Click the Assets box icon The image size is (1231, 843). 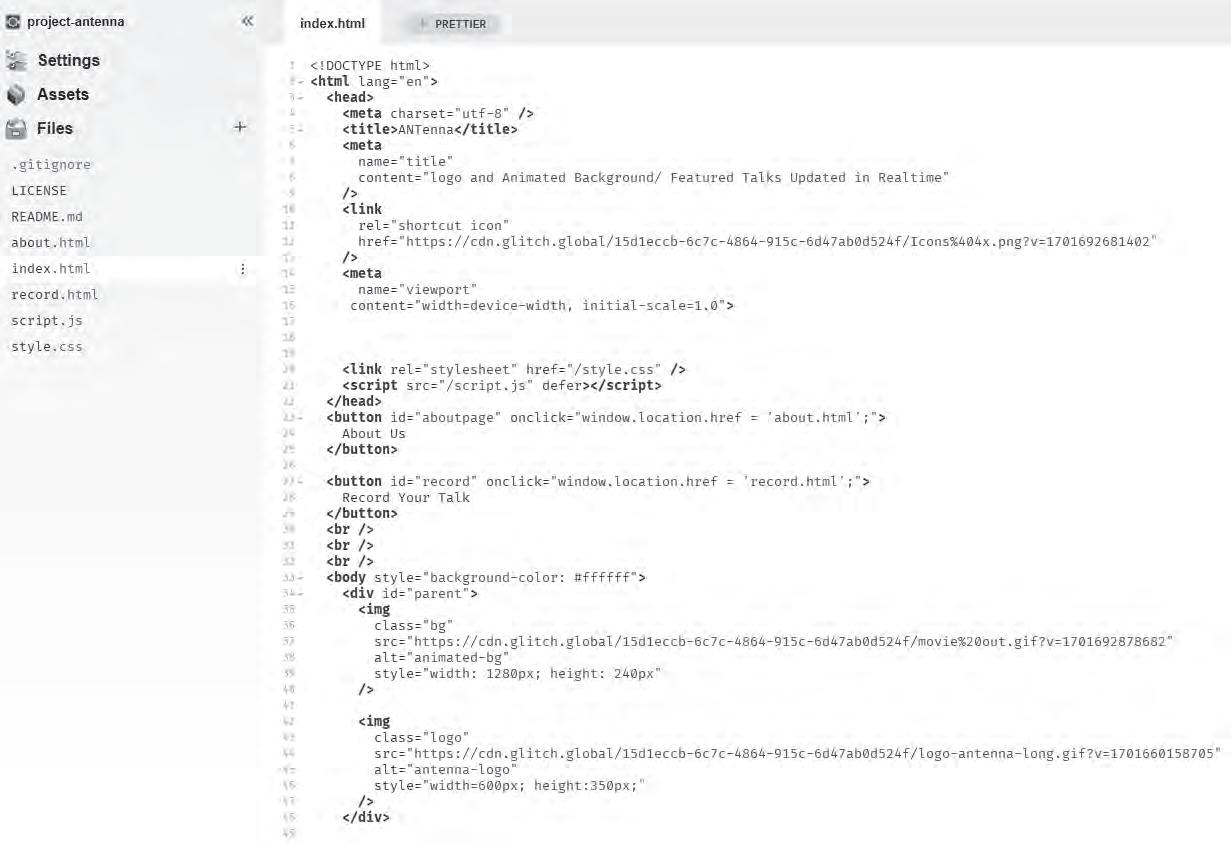click(x=15, y=94)
